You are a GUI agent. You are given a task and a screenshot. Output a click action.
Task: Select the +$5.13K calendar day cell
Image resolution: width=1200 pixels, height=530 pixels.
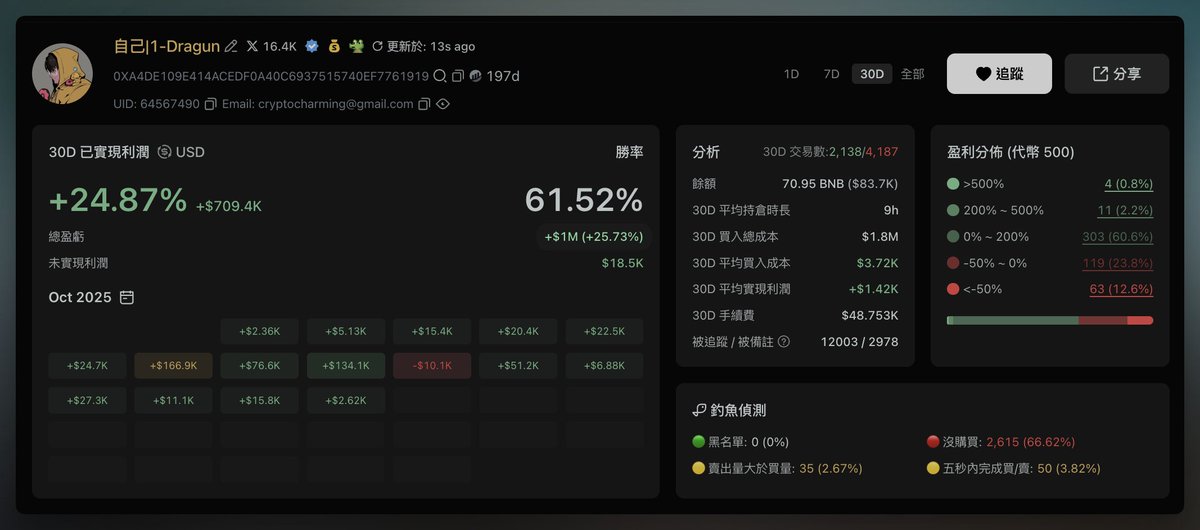(x=346, y=331)
